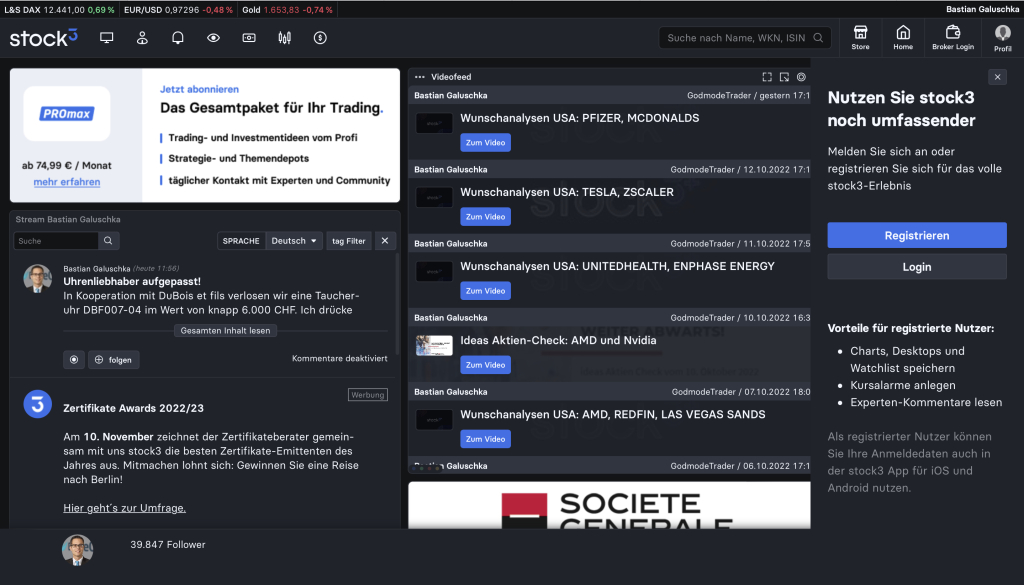Viewport: 1024px width, 585px height.
Task: Click the notification bell icon
Action: (178, 38)
